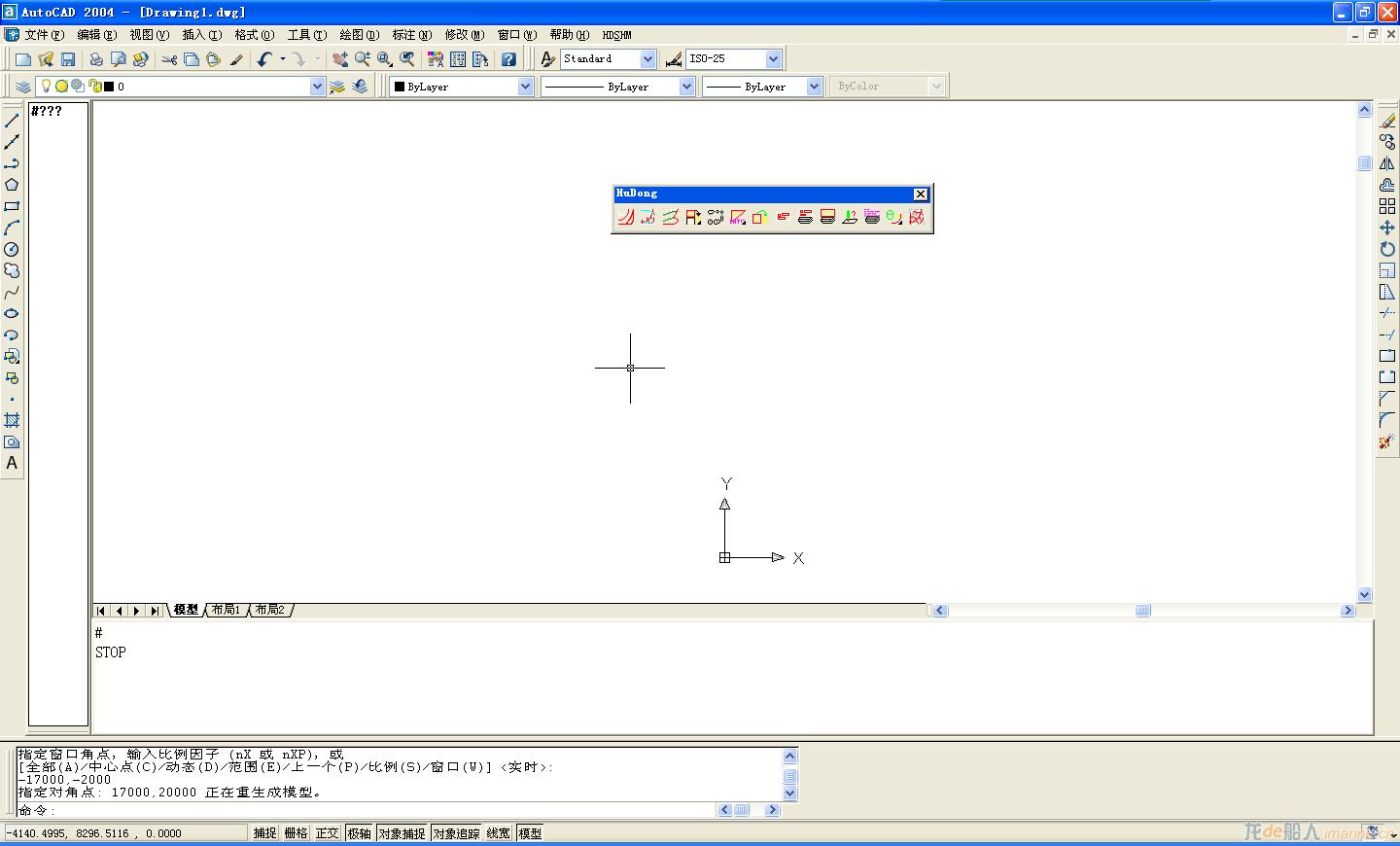Open the 标注 (Dimension) menu
Screen dimensions: 1400x846
pyautogui.click(x=411, y=35)
